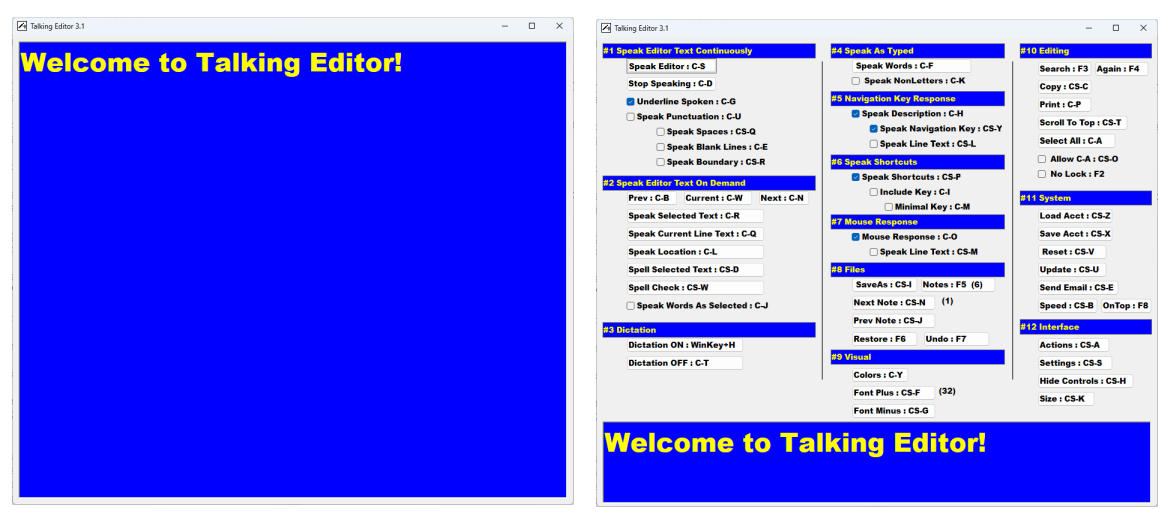
Task: Run Spell Check : CS-W
Action: [x=694, y=288]
